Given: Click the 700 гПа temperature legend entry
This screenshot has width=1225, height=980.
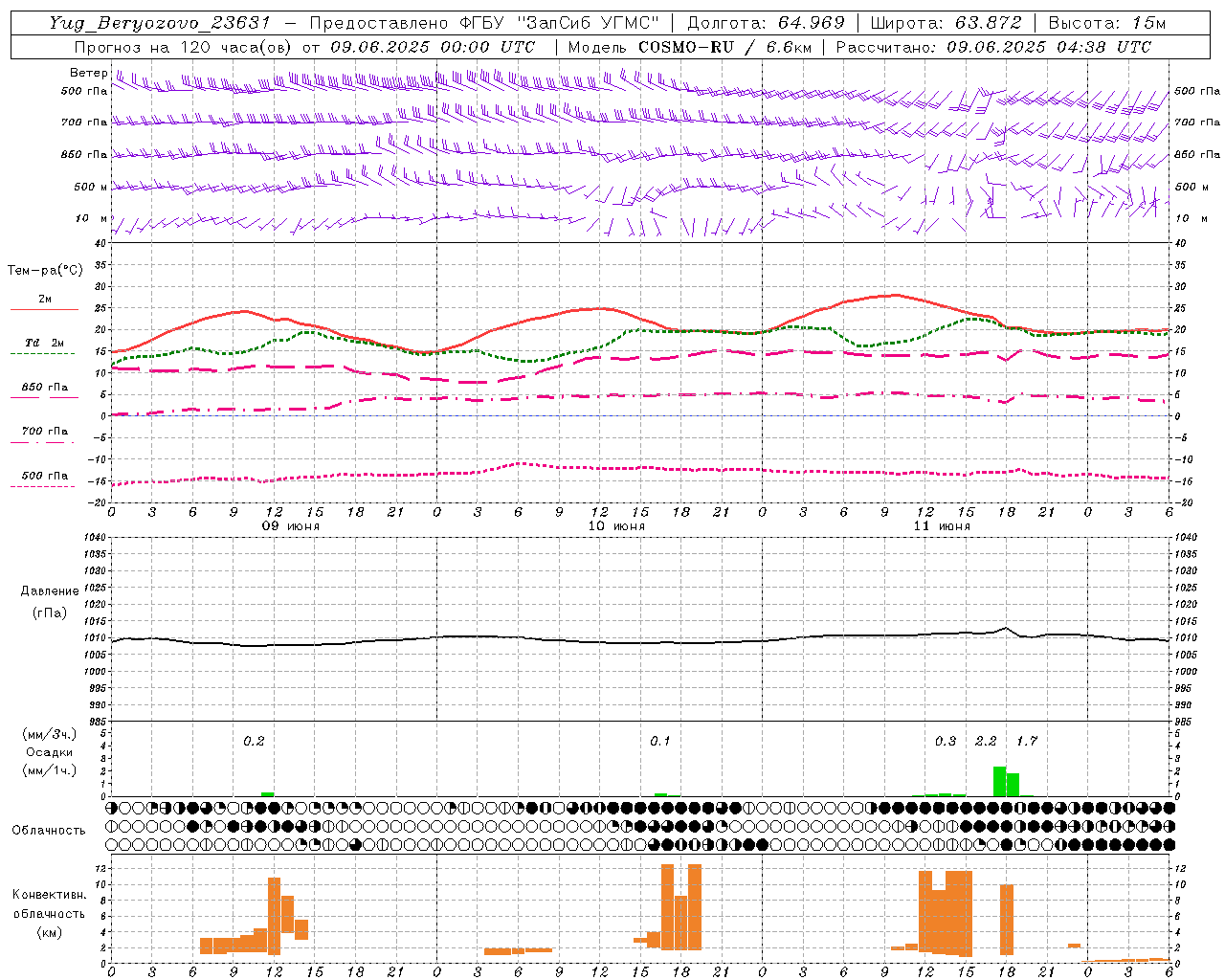Looking at the screenshot, I should pyautogui.click(x=45, y=432).
